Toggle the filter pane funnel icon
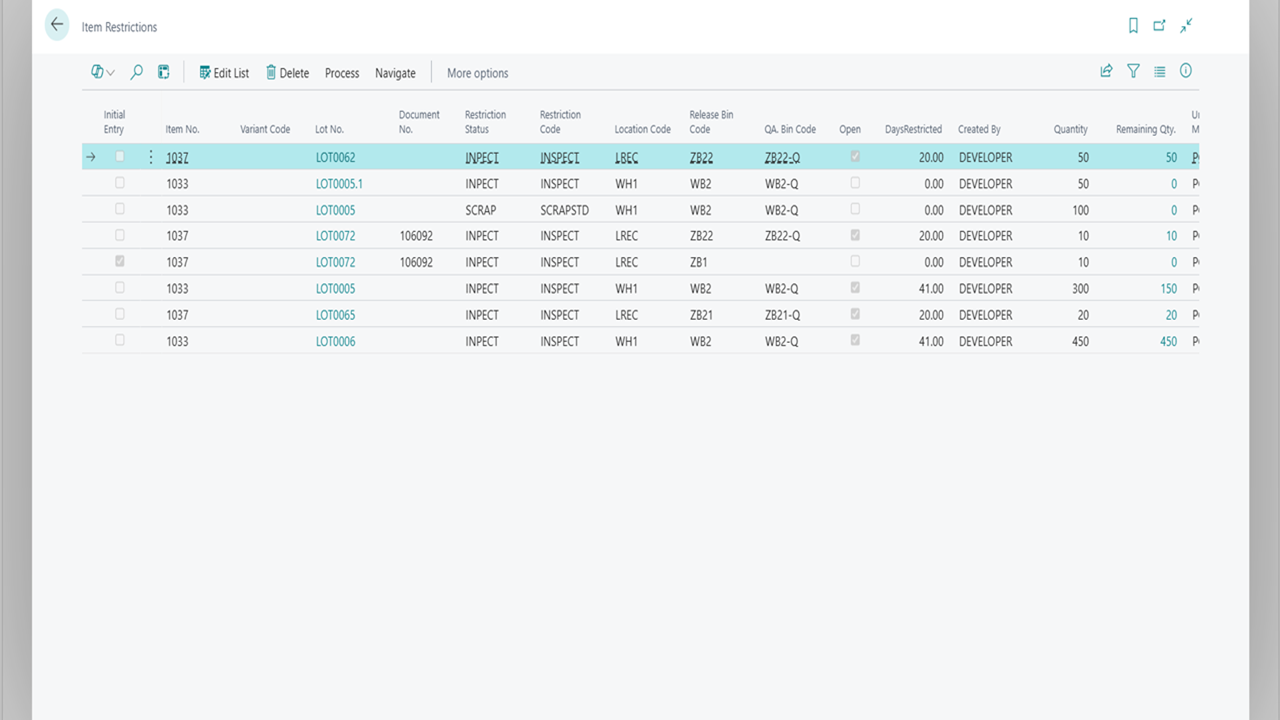The image size is (1280, 720). click(1133, 71)
